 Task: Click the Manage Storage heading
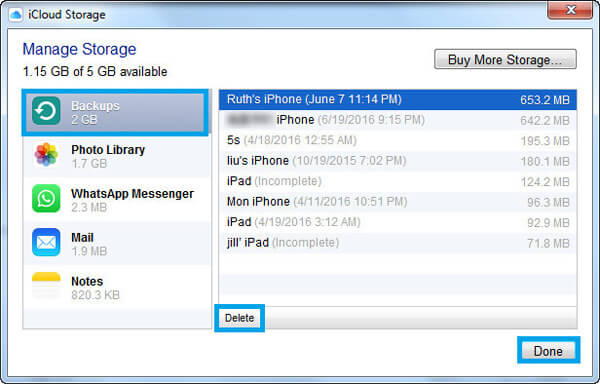tap(79, 49)
